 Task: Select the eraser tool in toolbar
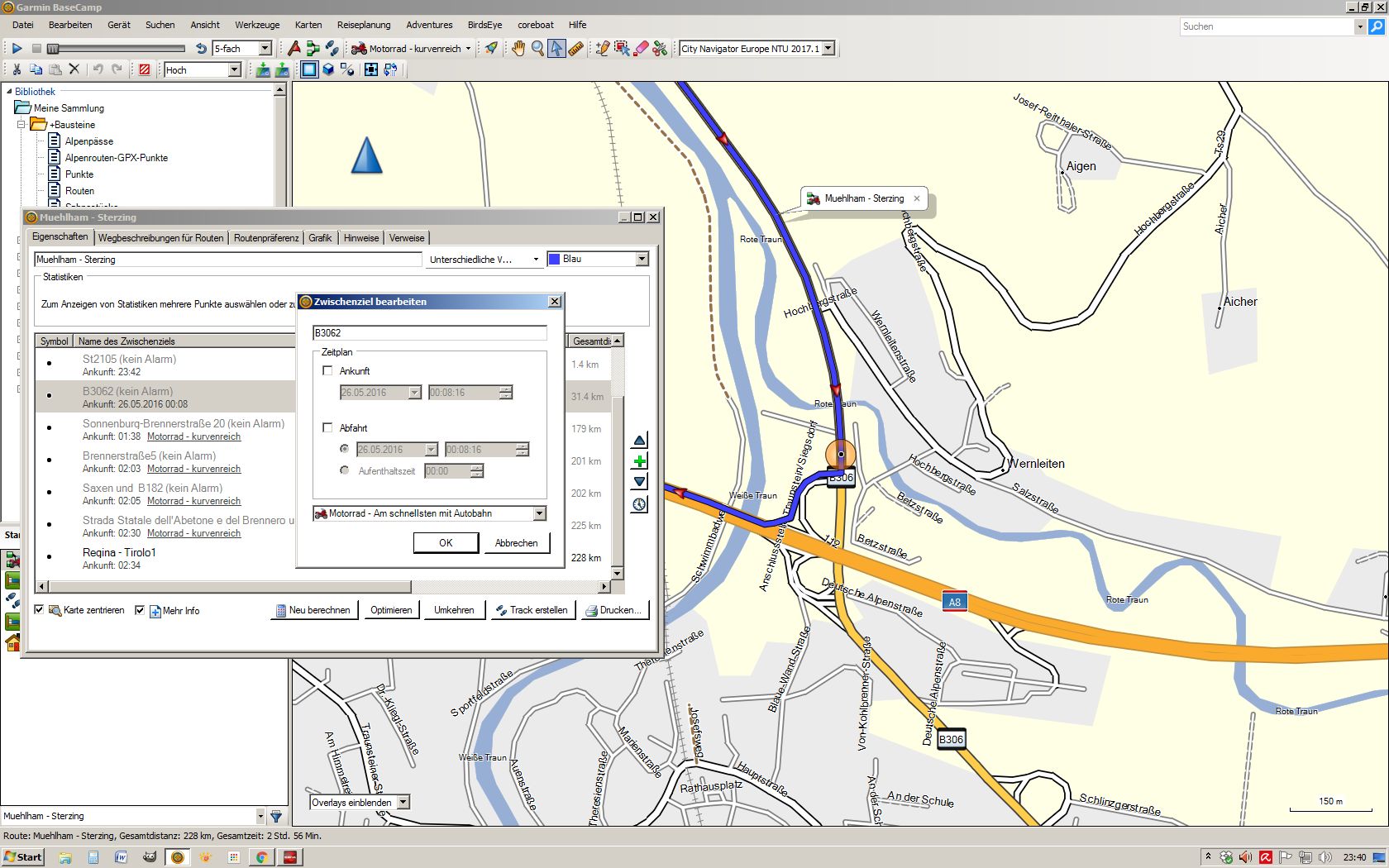click(641, 49)
